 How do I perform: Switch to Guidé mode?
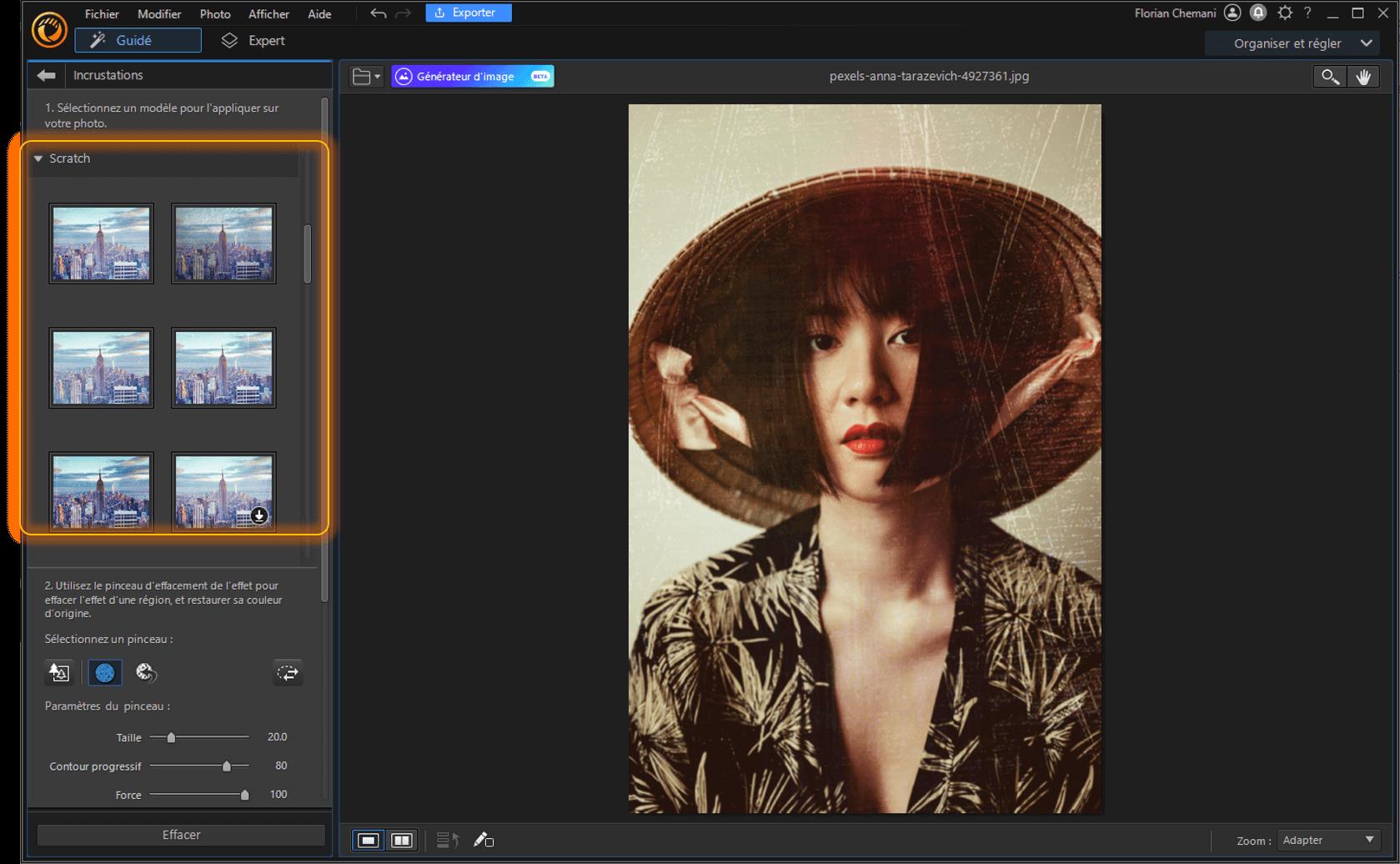[x=138, y=40]
